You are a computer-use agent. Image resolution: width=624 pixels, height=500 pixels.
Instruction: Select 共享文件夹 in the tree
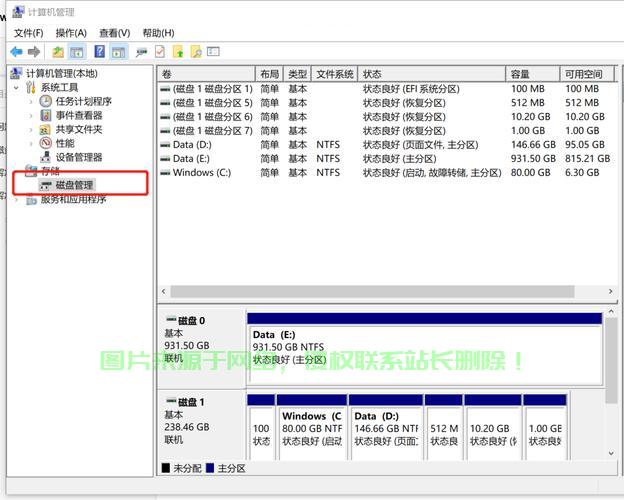click(79, 129)
